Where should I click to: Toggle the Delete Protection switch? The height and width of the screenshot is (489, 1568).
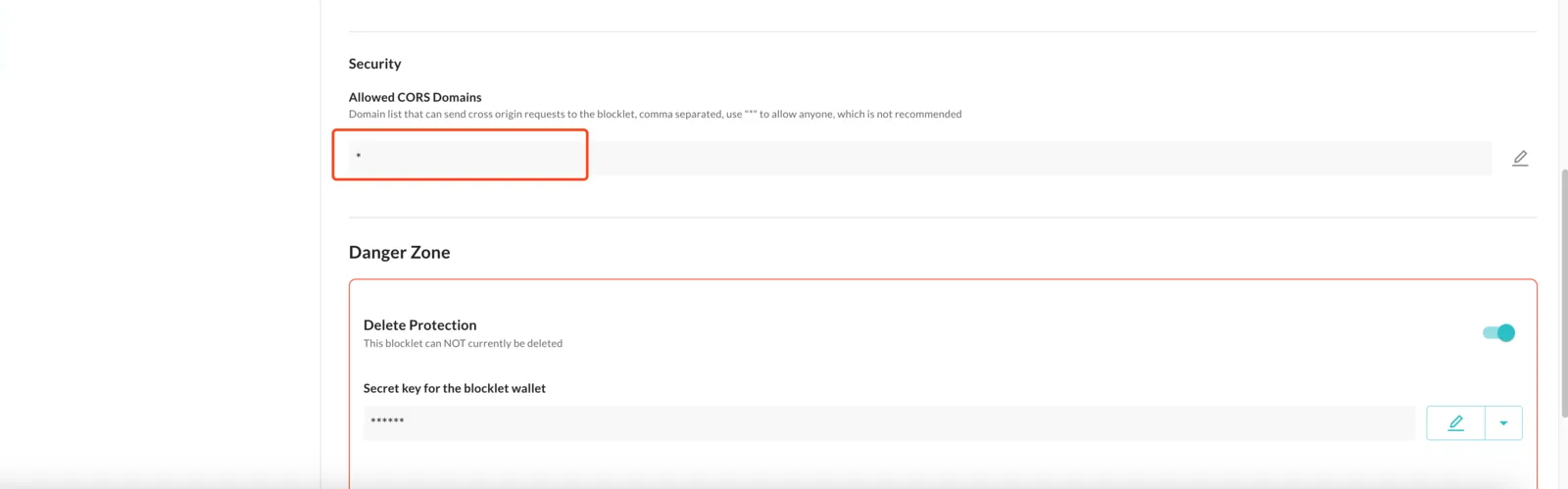click(x=1499, y=333)
